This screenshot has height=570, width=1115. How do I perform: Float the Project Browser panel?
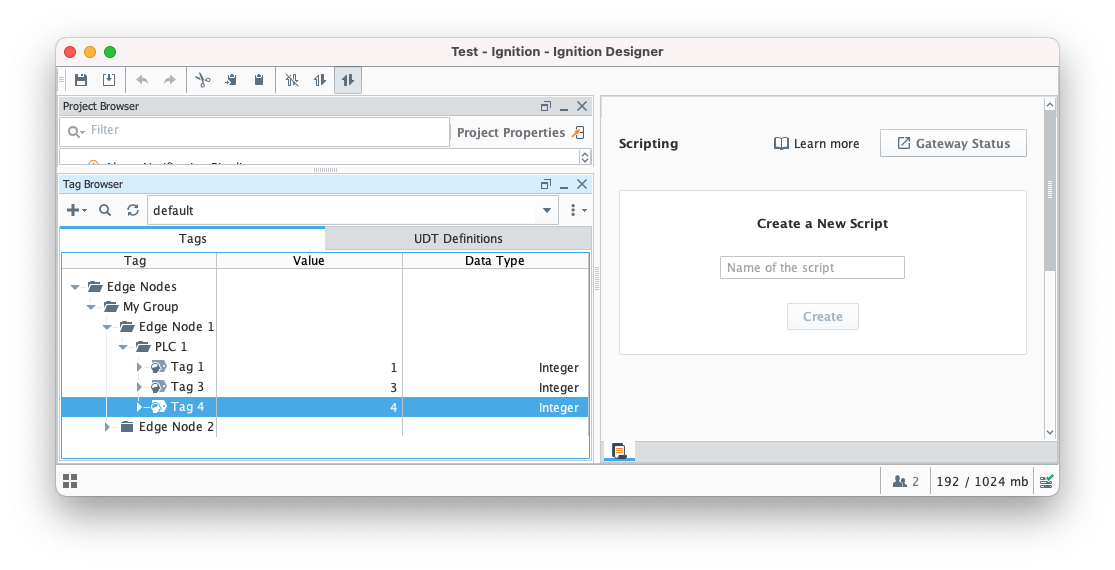546,106
